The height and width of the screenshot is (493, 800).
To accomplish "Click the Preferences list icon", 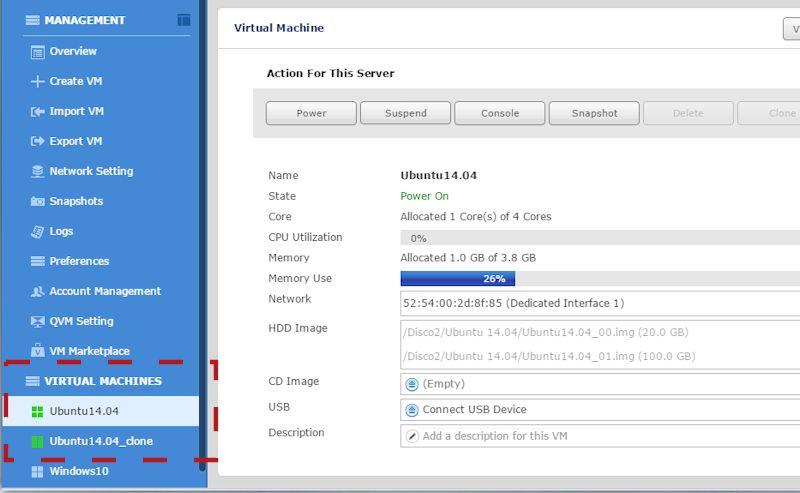I will point(37,261).
